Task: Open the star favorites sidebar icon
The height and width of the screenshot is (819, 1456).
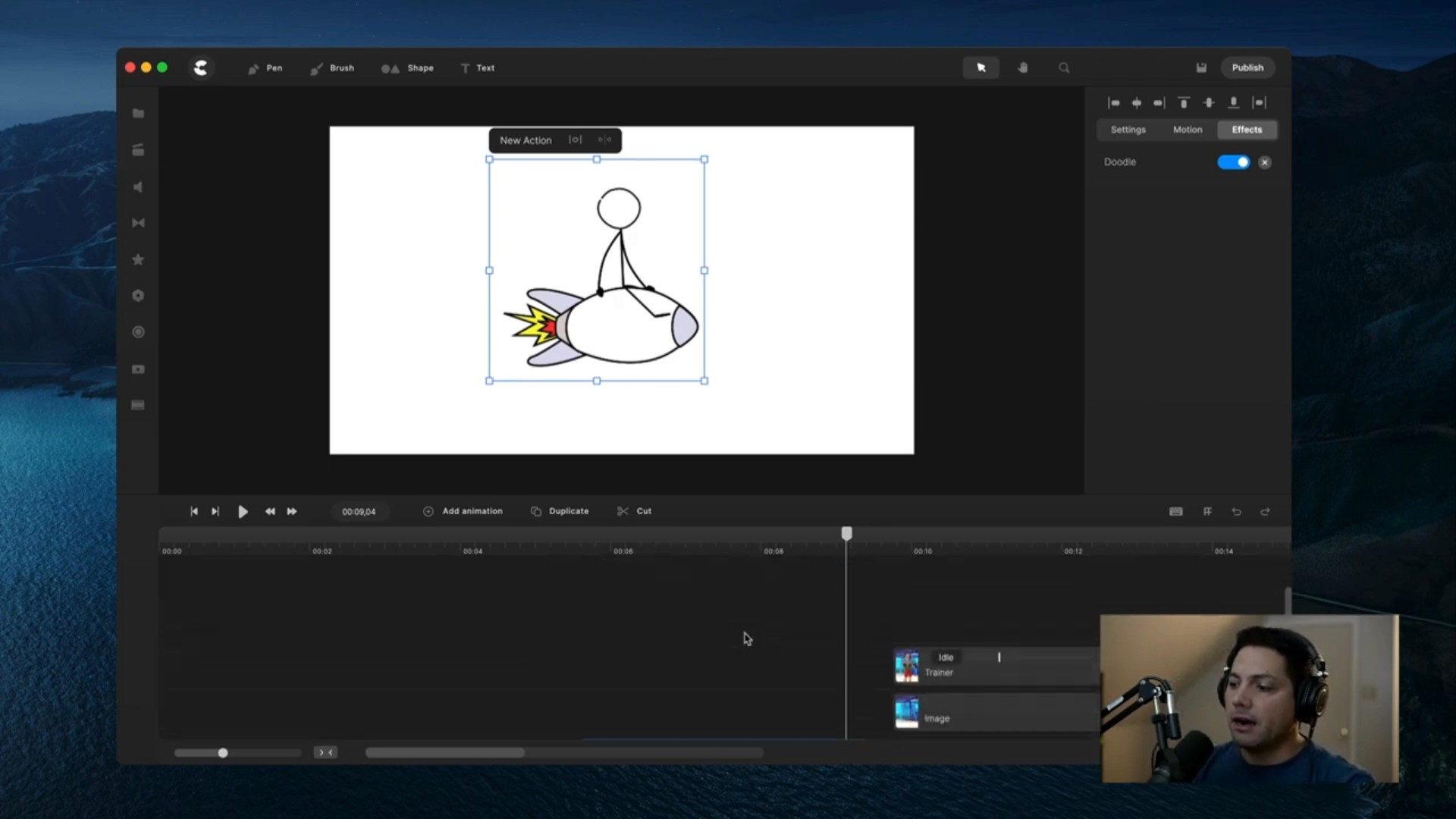Action: [x=138, y=259]
